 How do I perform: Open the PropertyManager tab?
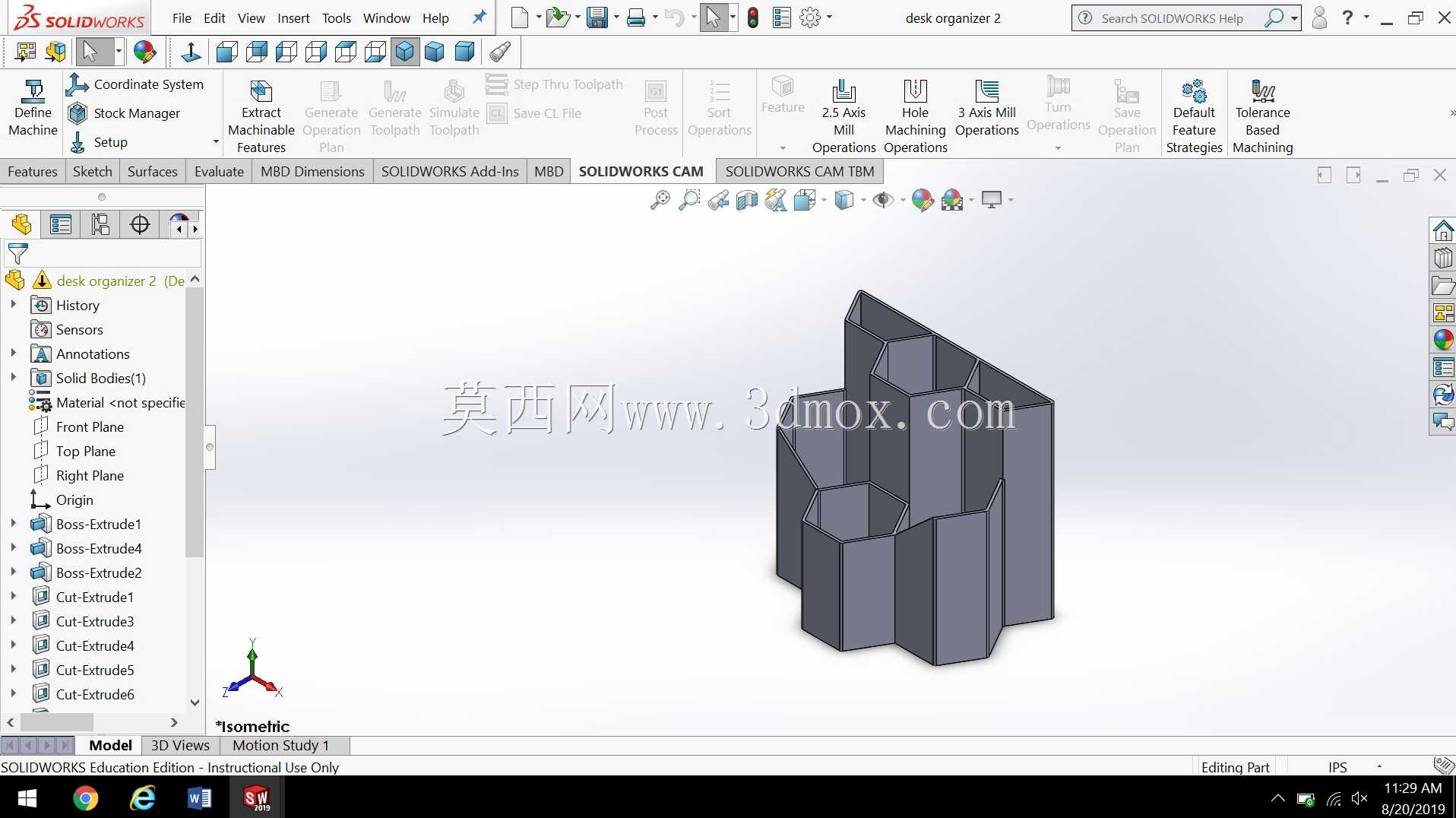tap(61, 224)
